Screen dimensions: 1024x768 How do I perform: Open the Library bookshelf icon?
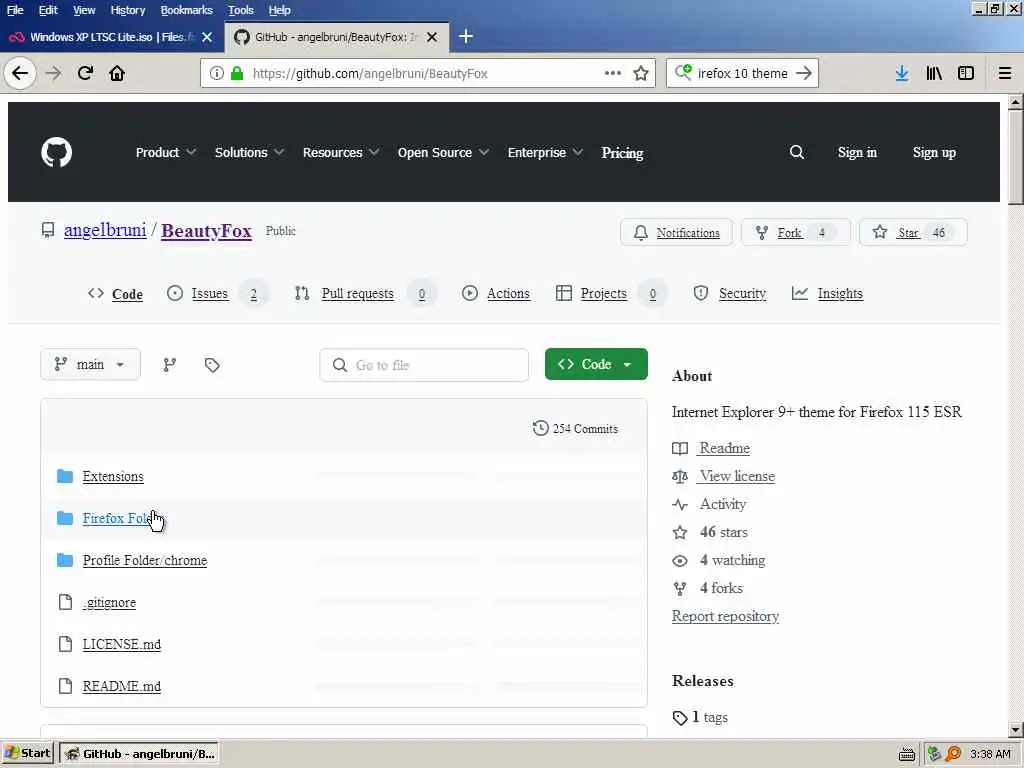point(934,73)
